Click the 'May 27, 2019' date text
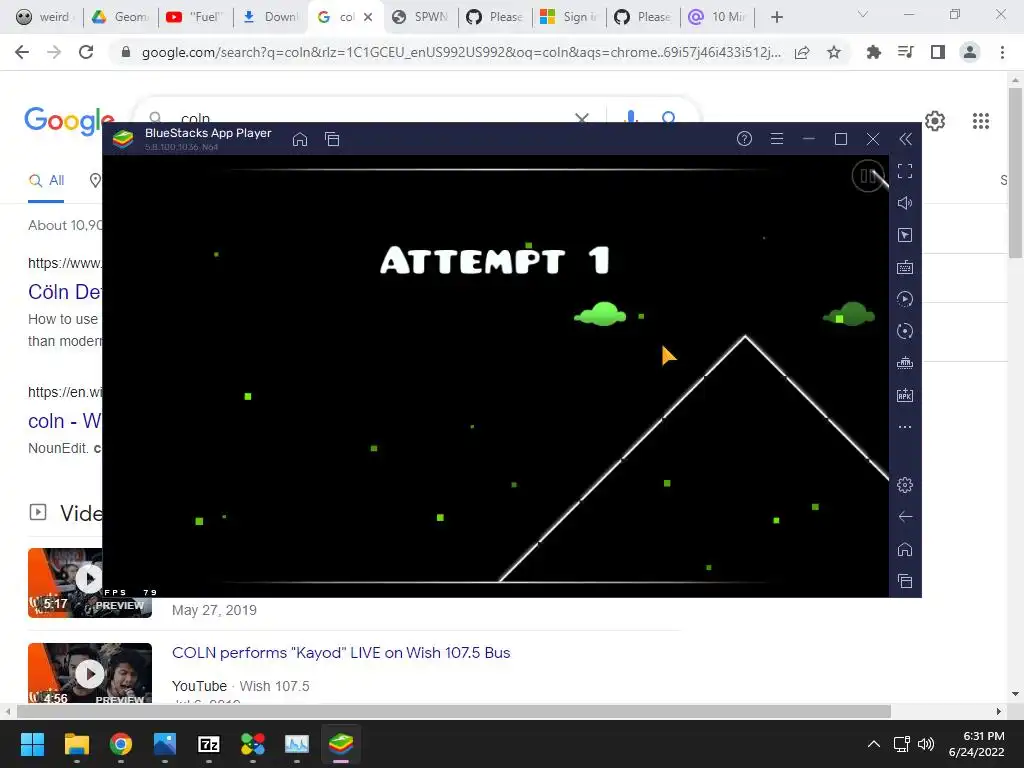The image size is (1024, 768). [214, 610]
